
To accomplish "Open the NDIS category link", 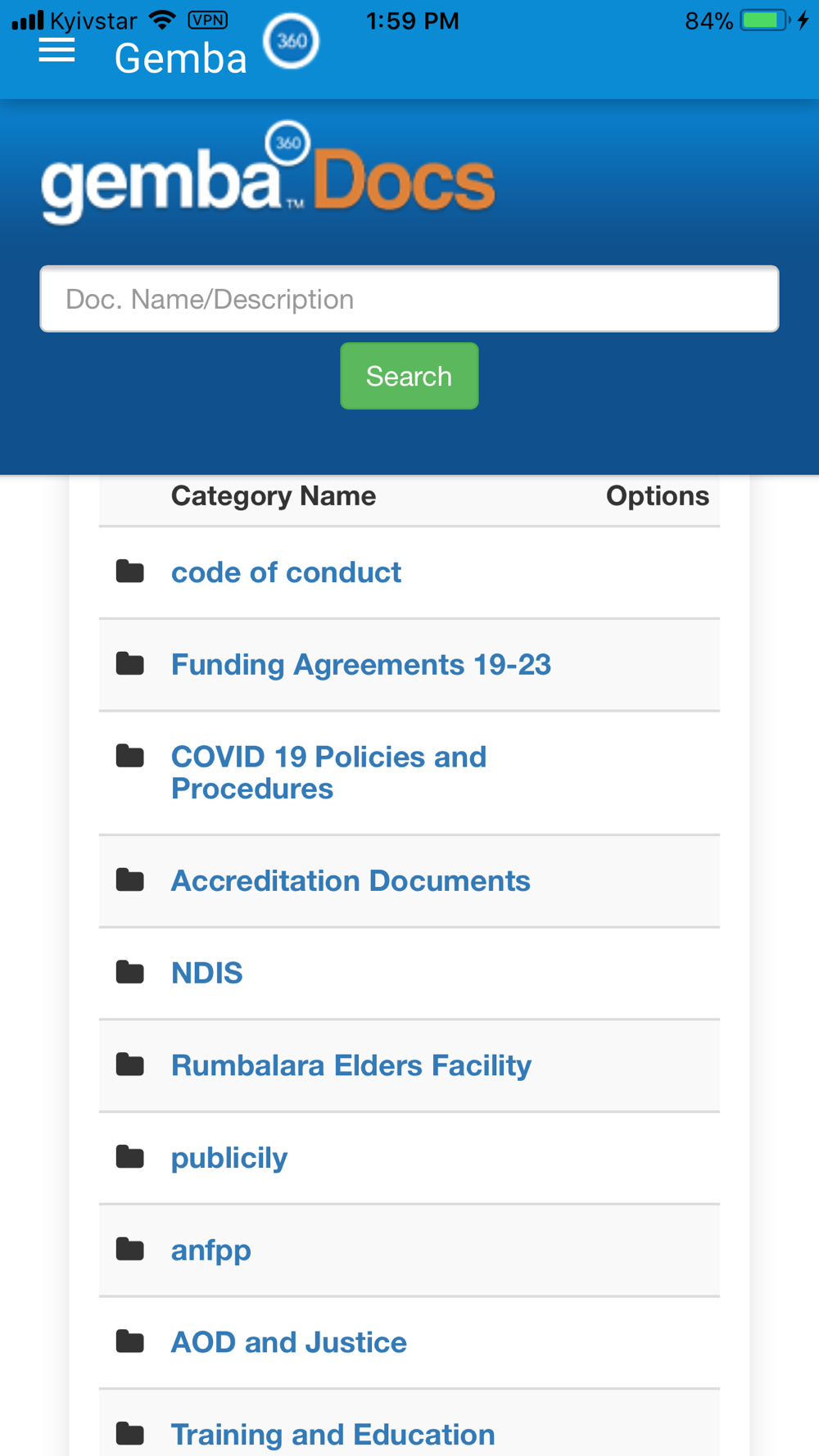I will pyautogui.click(x=207, y=973).
